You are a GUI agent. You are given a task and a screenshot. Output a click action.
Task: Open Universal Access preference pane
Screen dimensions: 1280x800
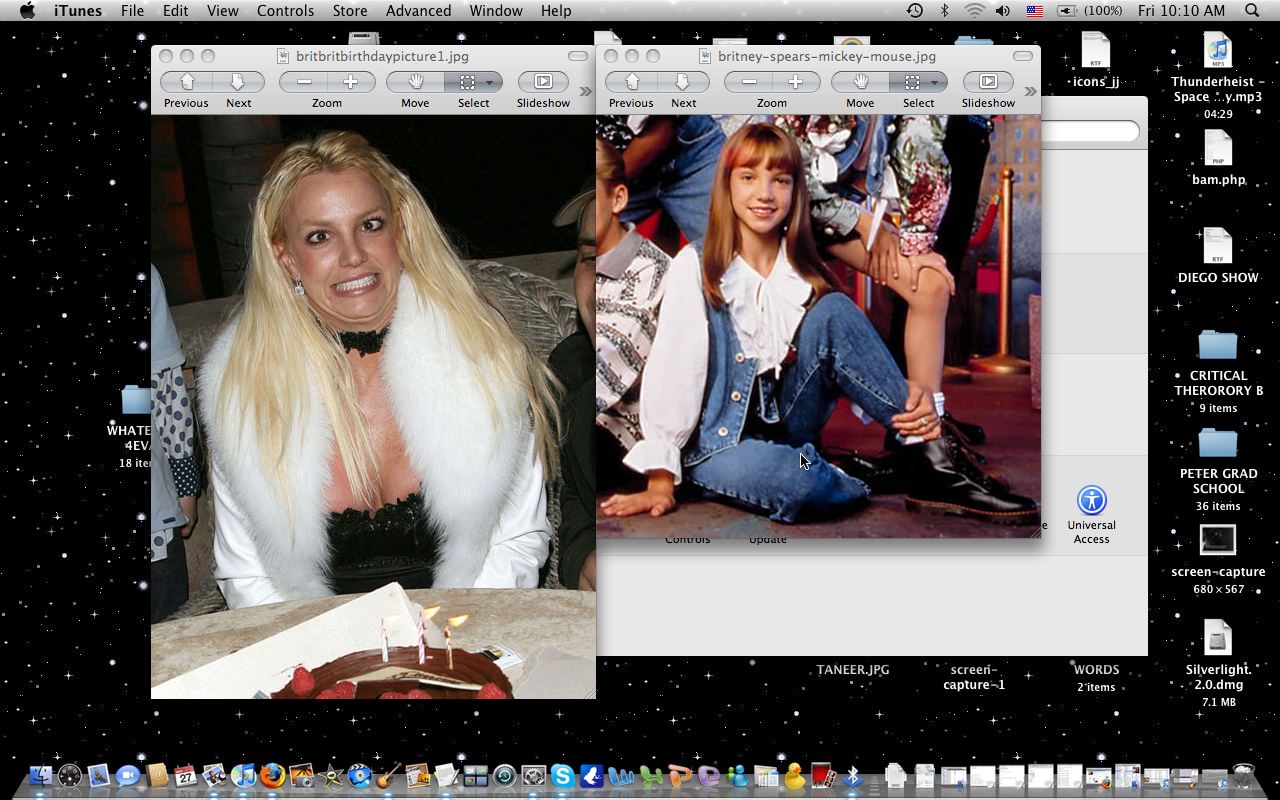pos(1091,501)
